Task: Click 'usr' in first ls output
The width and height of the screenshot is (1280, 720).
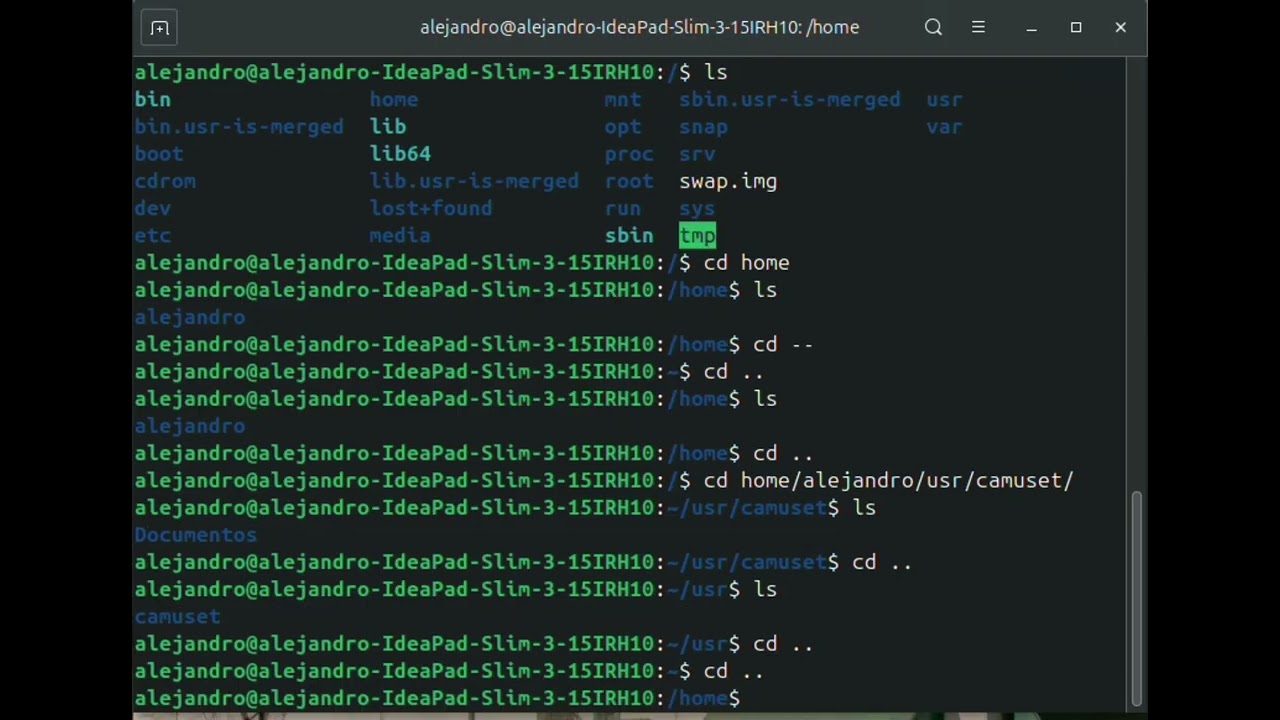Action: [x=944, y=99]
